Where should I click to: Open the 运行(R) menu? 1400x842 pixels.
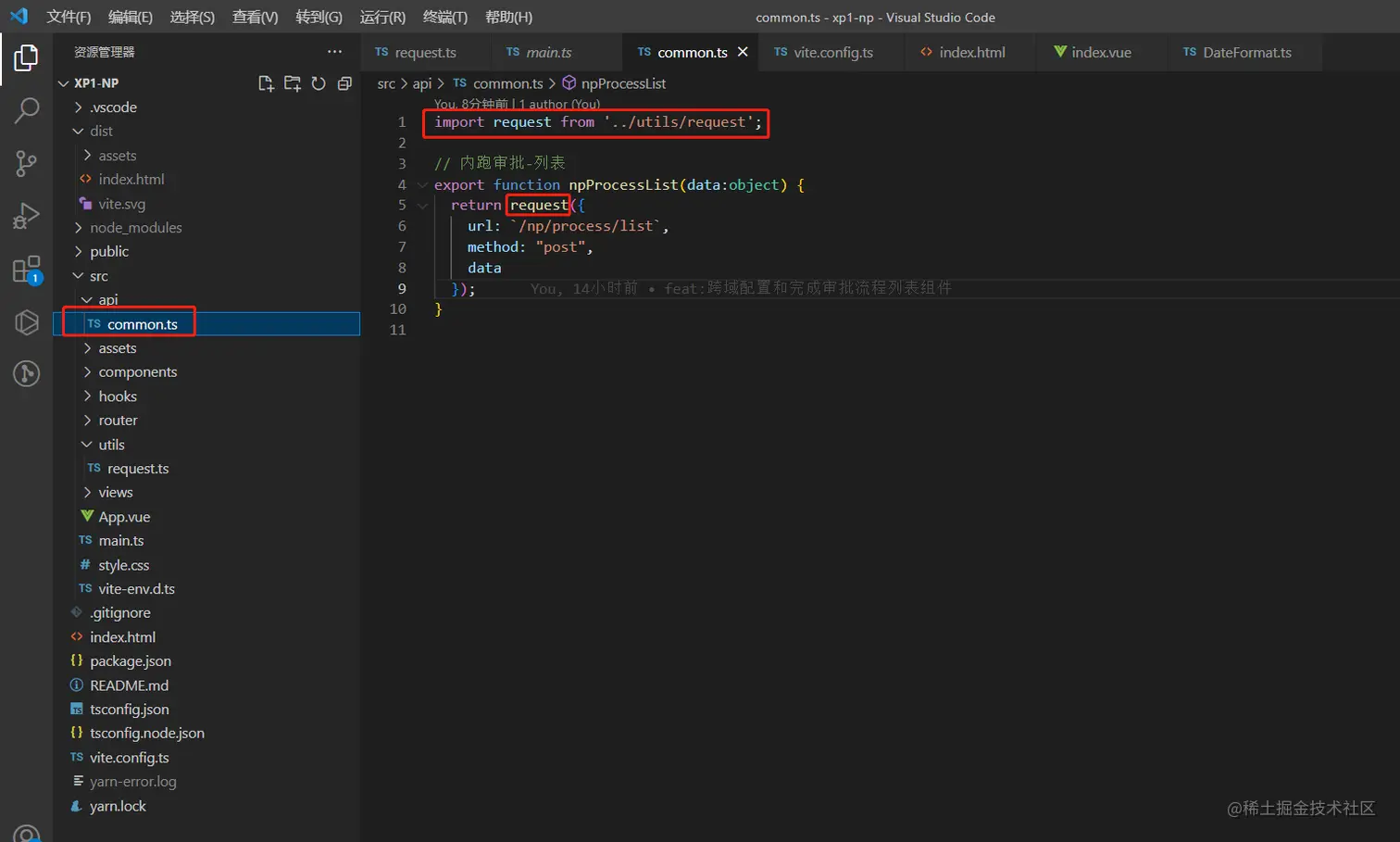[x=382, y=17]
